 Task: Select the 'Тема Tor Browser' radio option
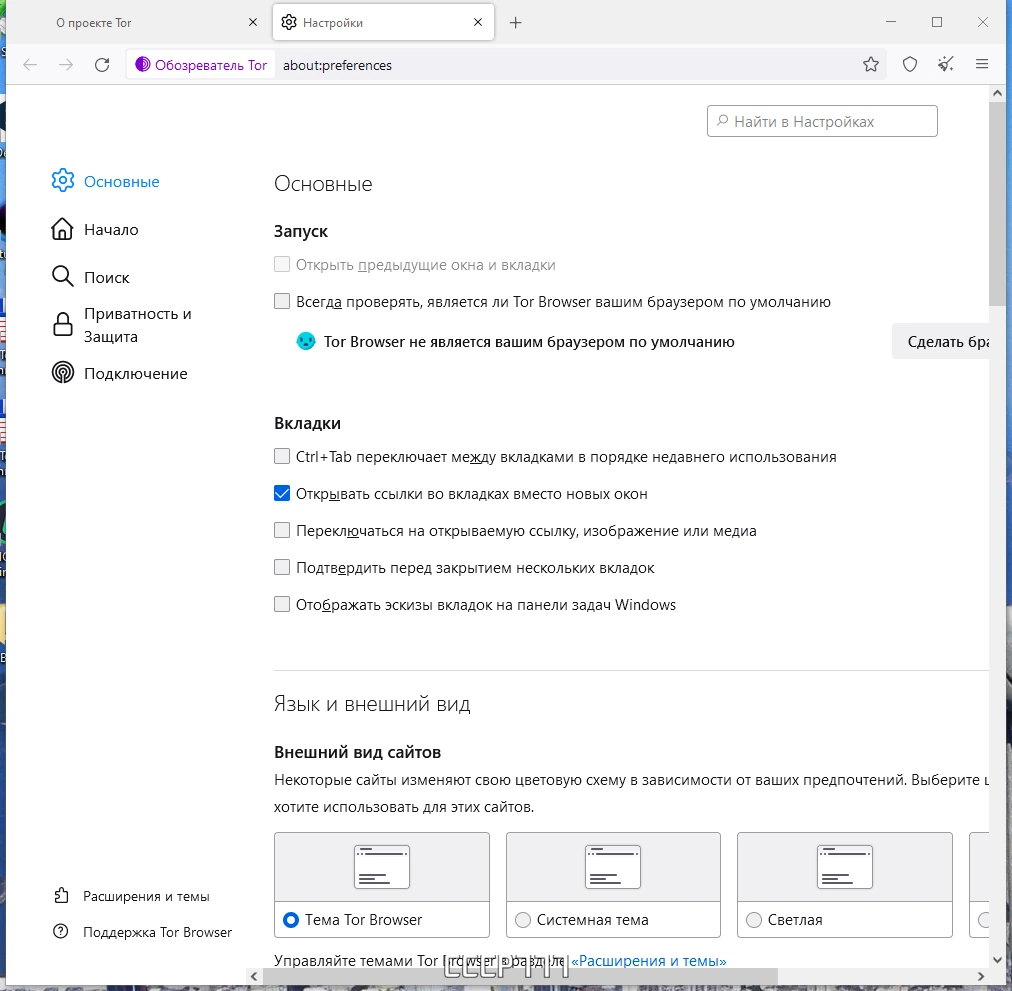coord(291,919)
